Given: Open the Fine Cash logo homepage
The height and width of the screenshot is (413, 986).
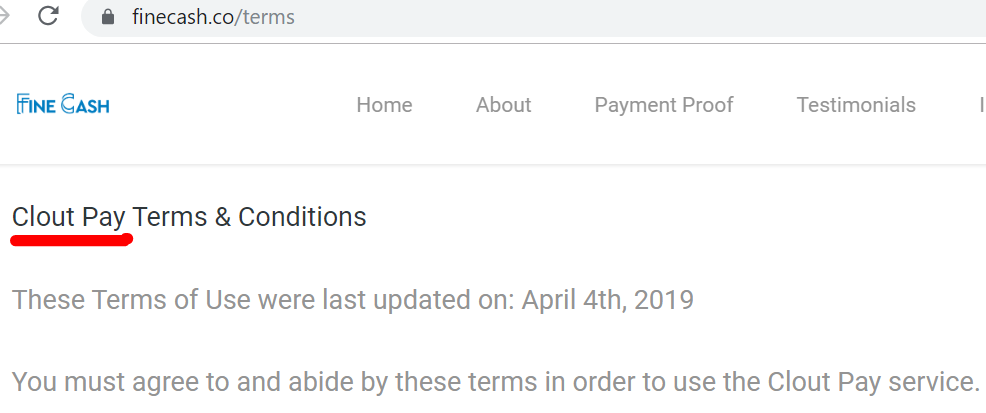Looking at the screenshot, I should [63, 104].
